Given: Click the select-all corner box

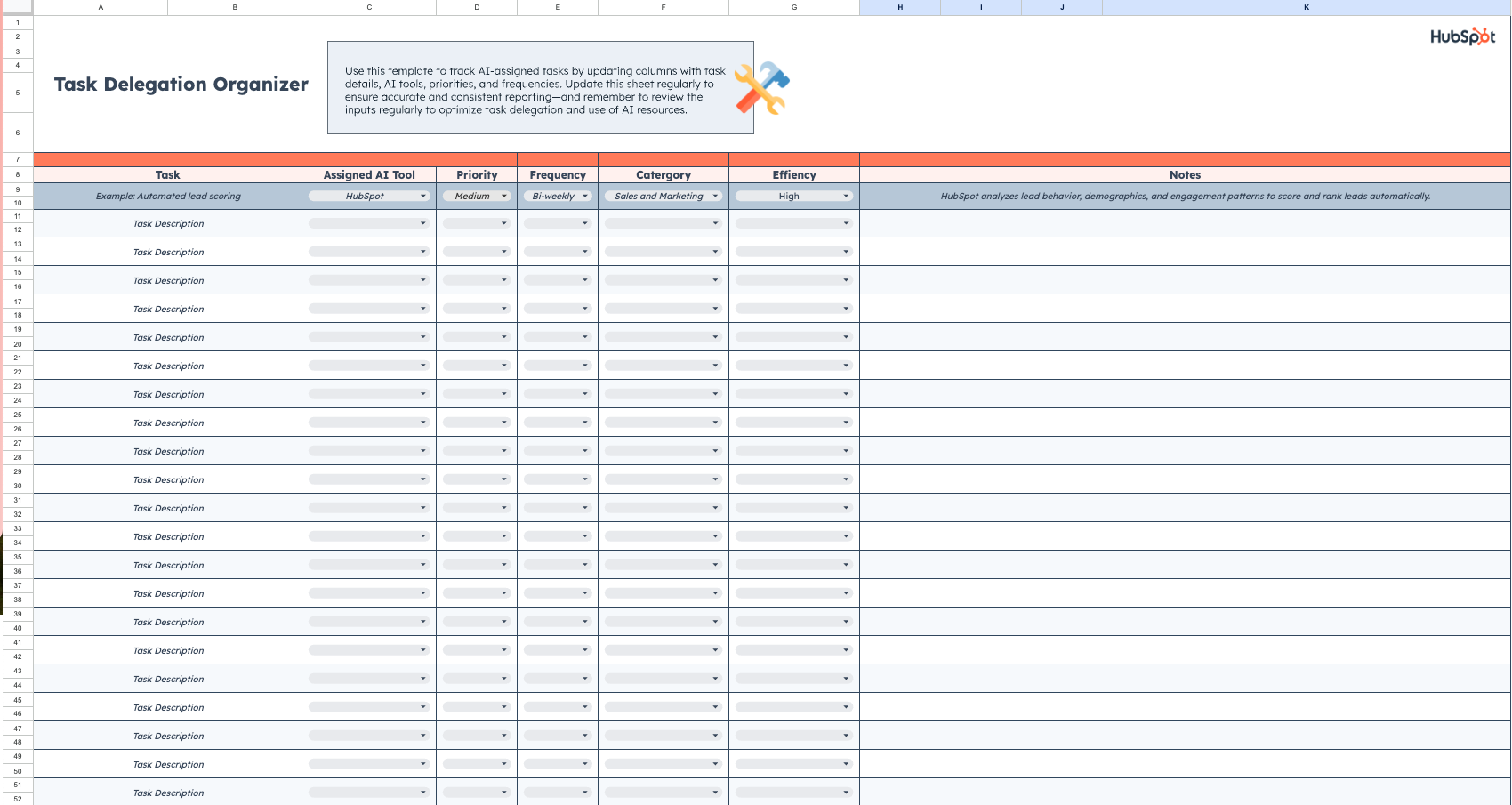Looking at the screenshot, I should click(17, 7).
